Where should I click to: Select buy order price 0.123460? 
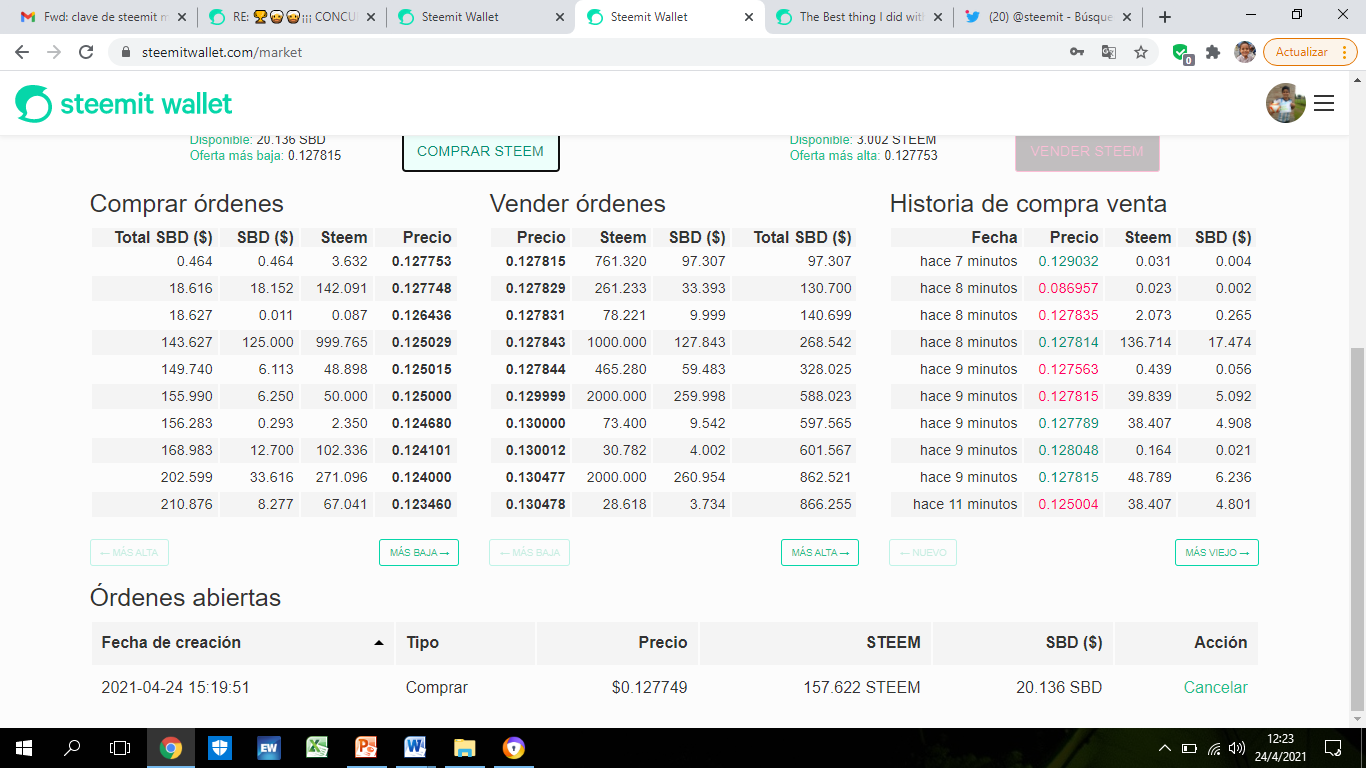pyautogui.click(x=422, y=504)
